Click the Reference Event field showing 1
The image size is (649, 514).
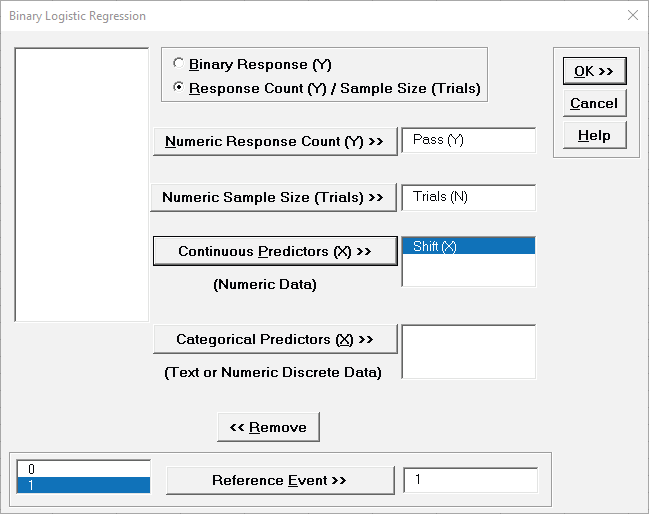471,480
